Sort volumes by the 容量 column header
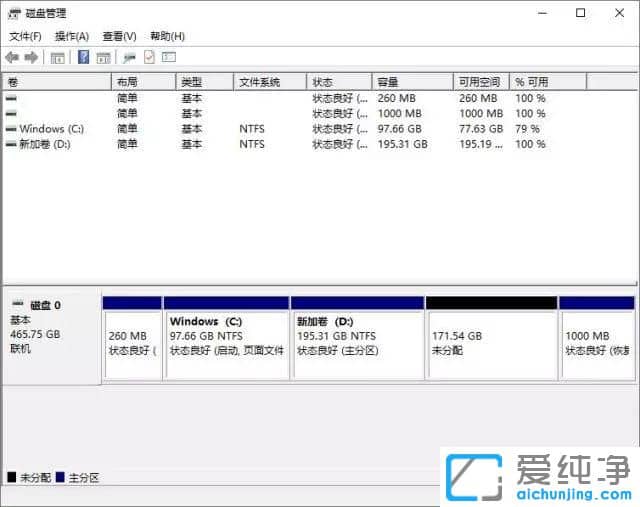 pos(388,82)
